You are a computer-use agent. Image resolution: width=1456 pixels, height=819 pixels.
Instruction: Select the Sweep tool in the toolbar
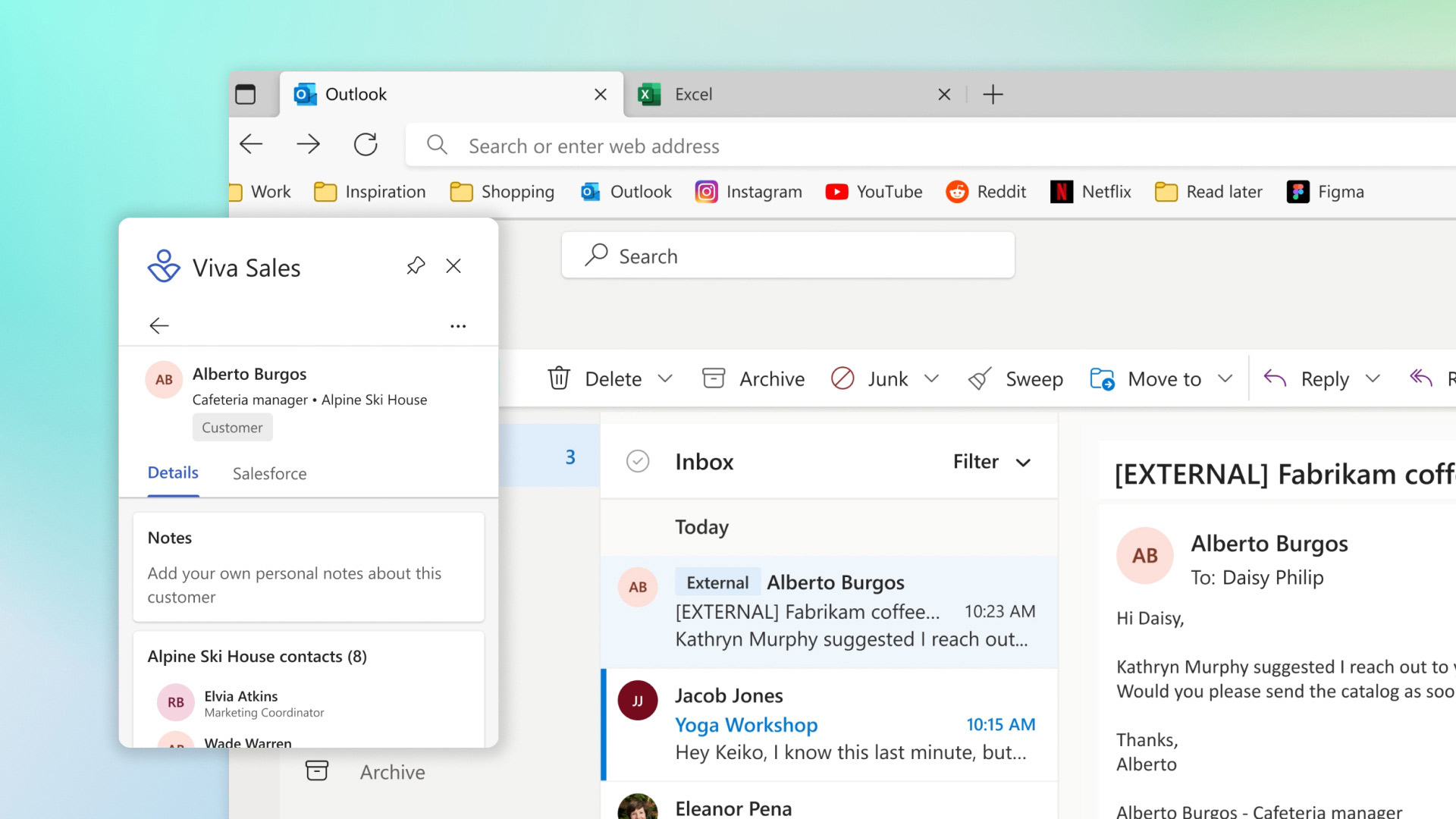(1016, 378)
